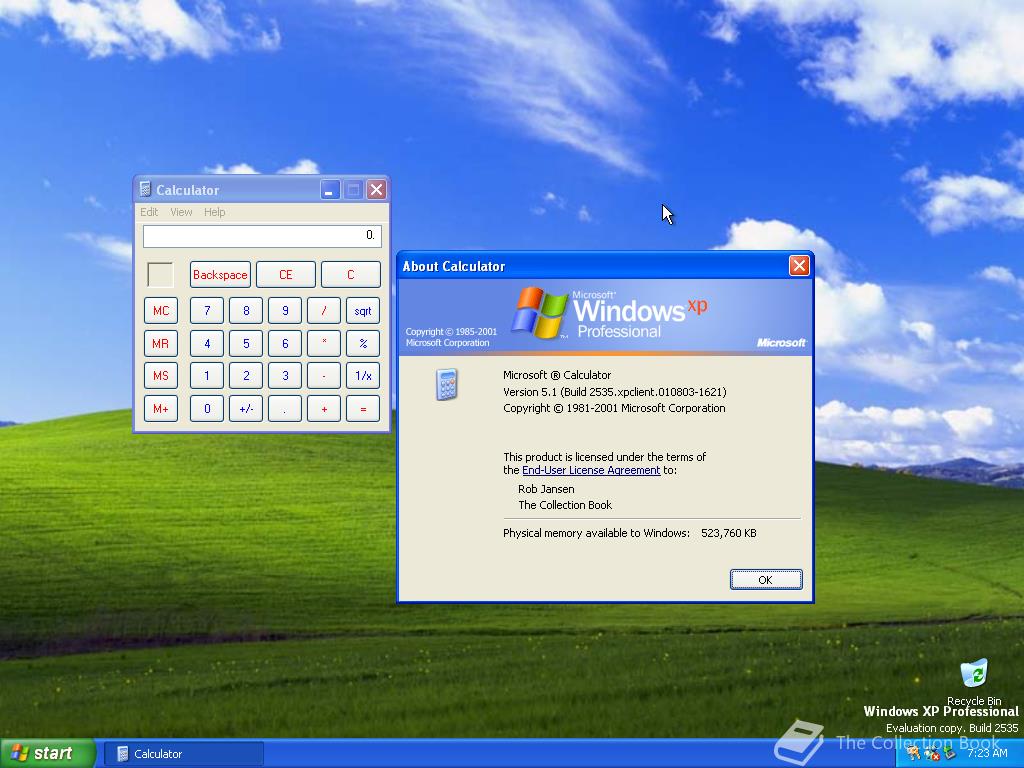
Task: Click OK in About Calculator dialog
Action: [x=766, y=580]
